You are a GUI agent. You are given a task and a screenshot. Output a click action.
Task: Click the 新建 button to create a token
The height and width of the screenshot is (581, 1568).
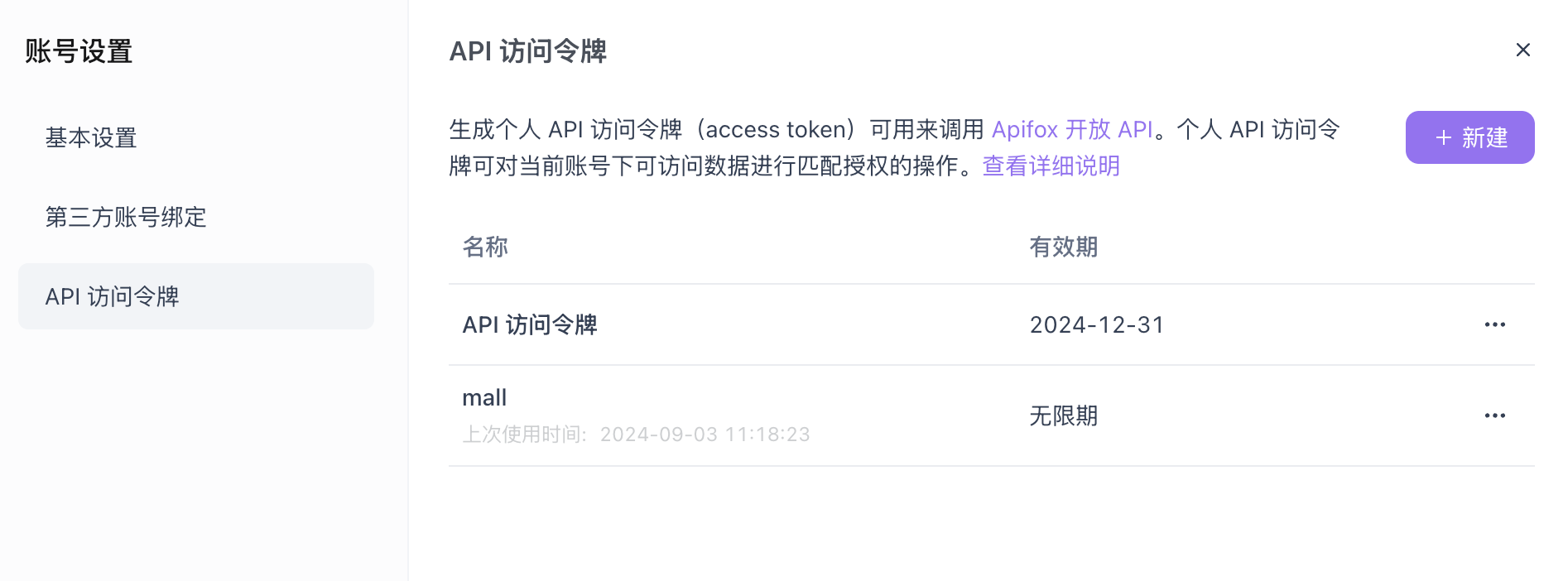coord(1469,137)
